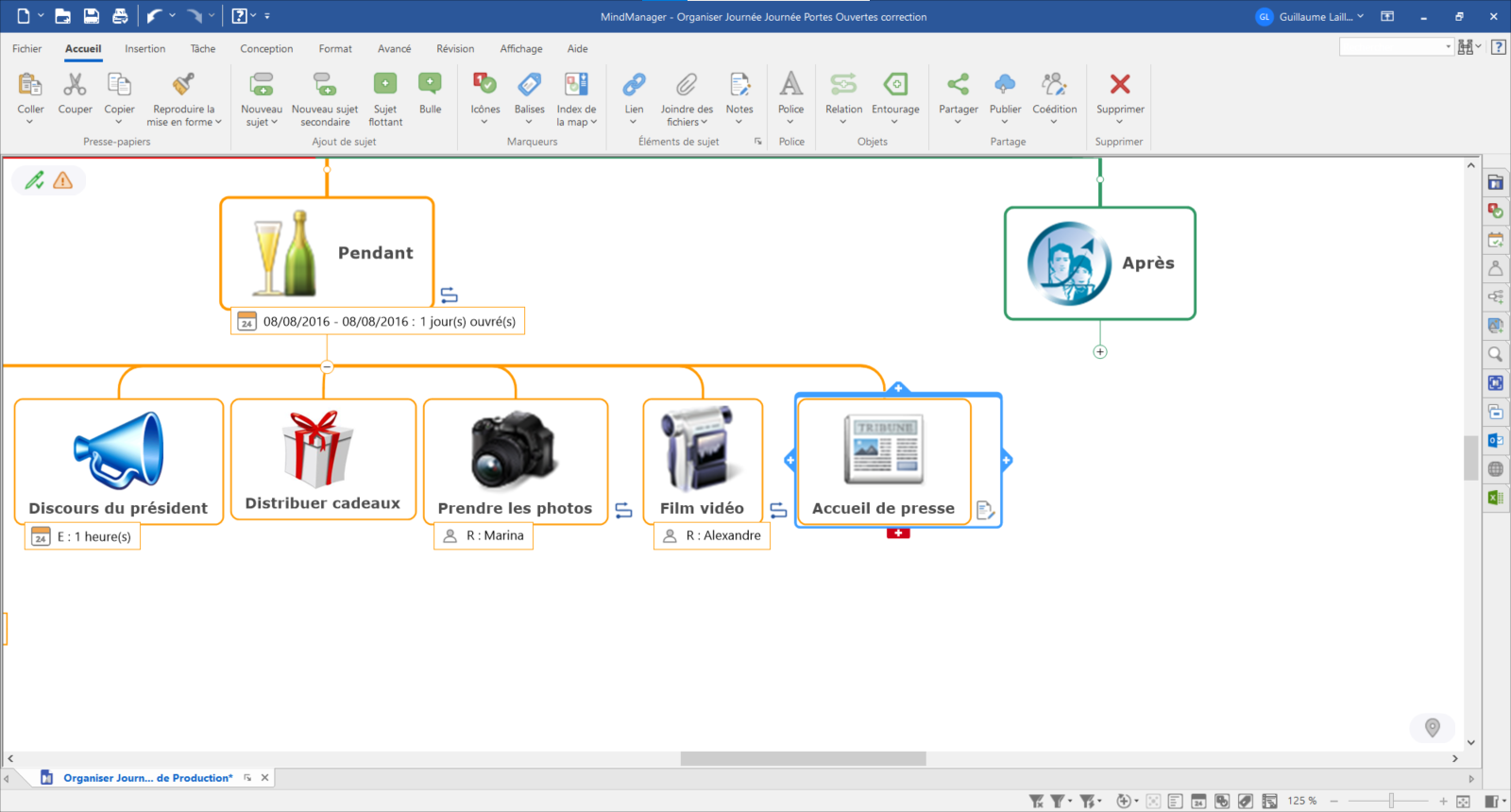This screenshot has width=1511, height=812.
Task: Open the Joindre des fichiers dropdown
Action: [687, 122]
